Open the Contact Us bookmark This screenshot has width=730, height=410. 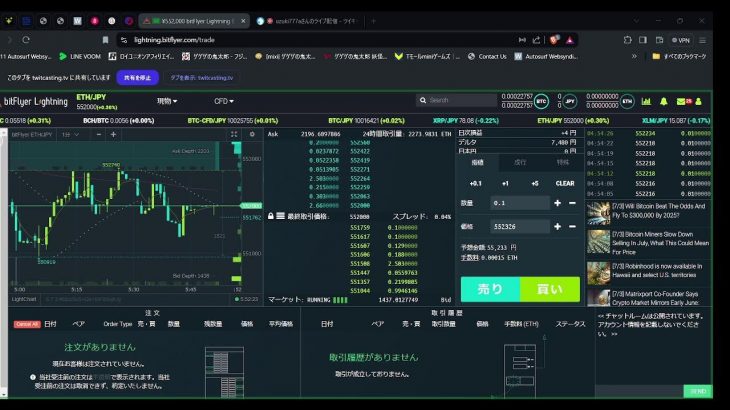487,56
